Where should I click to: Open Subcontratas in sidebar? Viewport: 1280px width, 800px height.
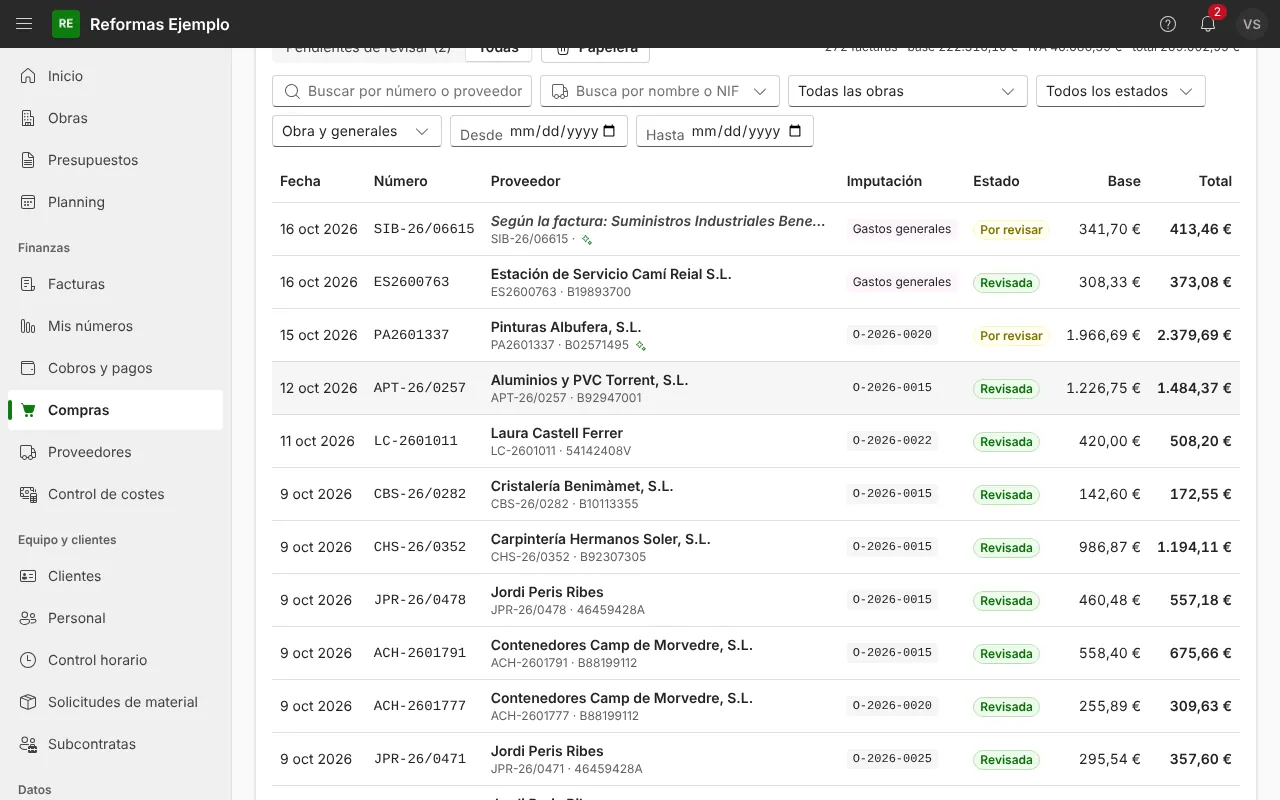115,744
